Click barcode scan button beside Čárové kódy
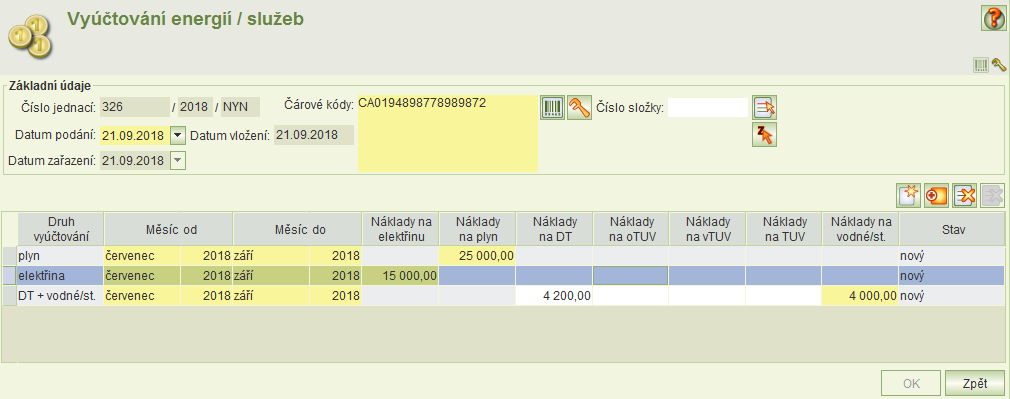The height and width of the screenshot is (399, 1010). (553, 107)
